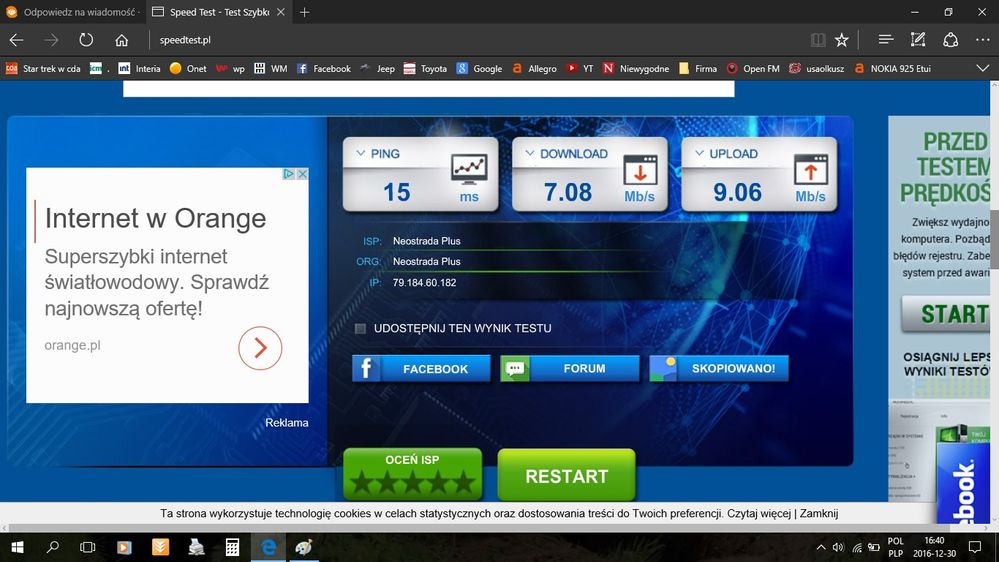
Task: Open Star trek w cda bookmark
Action: click(43, 69)
